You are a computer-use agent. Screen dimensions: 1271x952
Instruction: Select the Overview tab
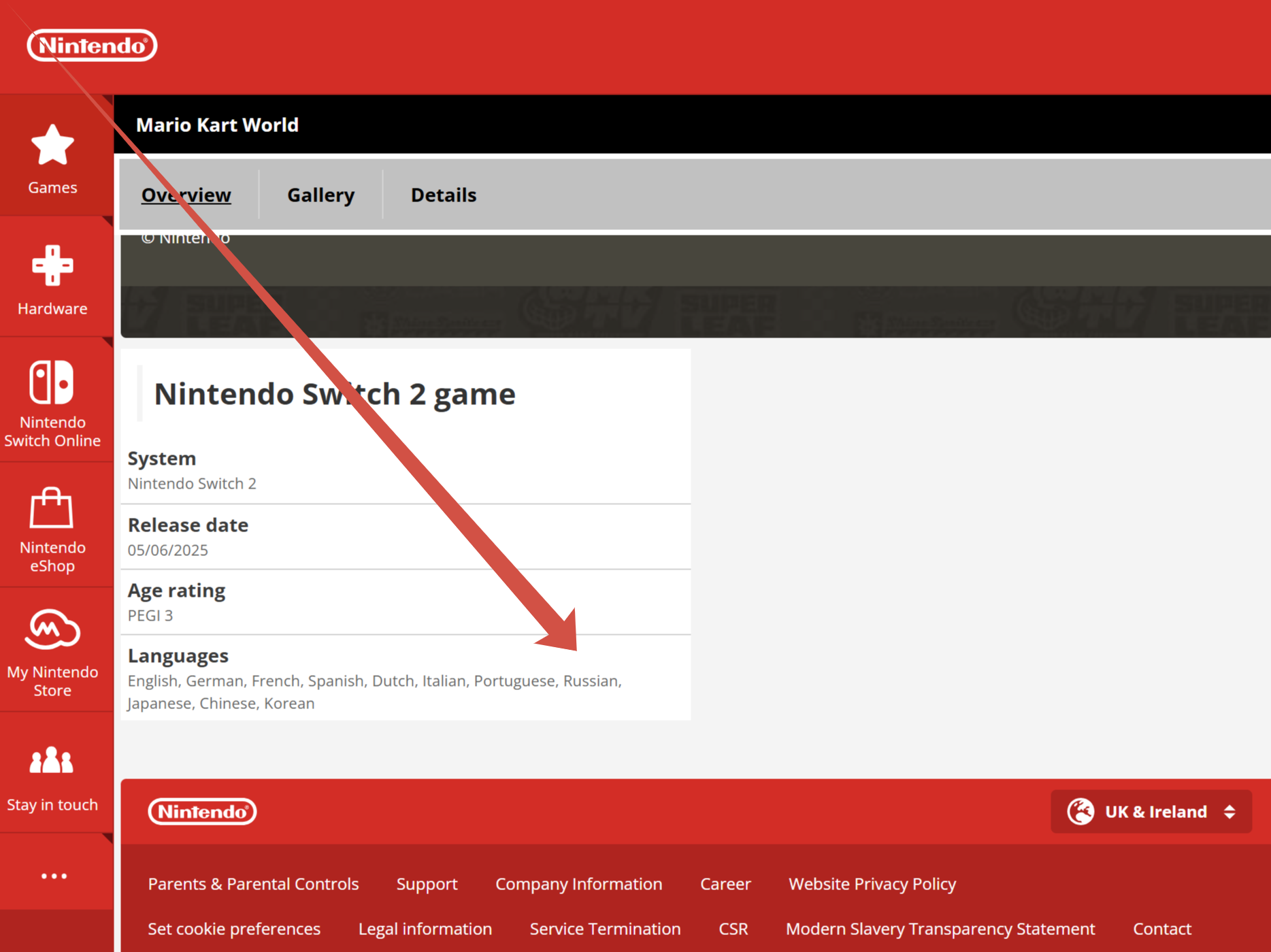coord(186,195)
